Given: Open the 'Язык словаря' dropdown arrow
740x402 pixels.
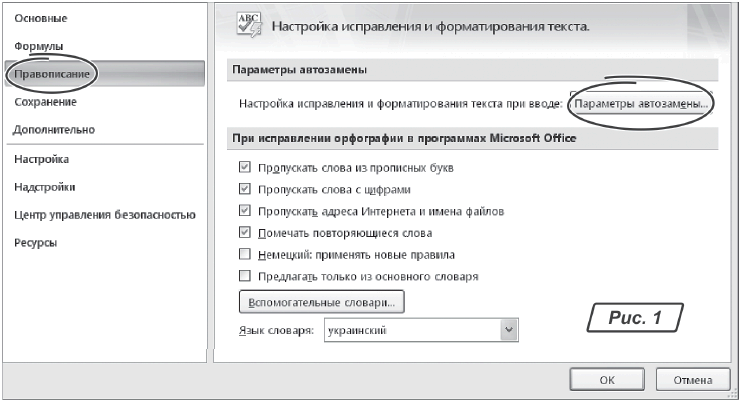Looking at the screenshot, I should [x=510, y=329].
